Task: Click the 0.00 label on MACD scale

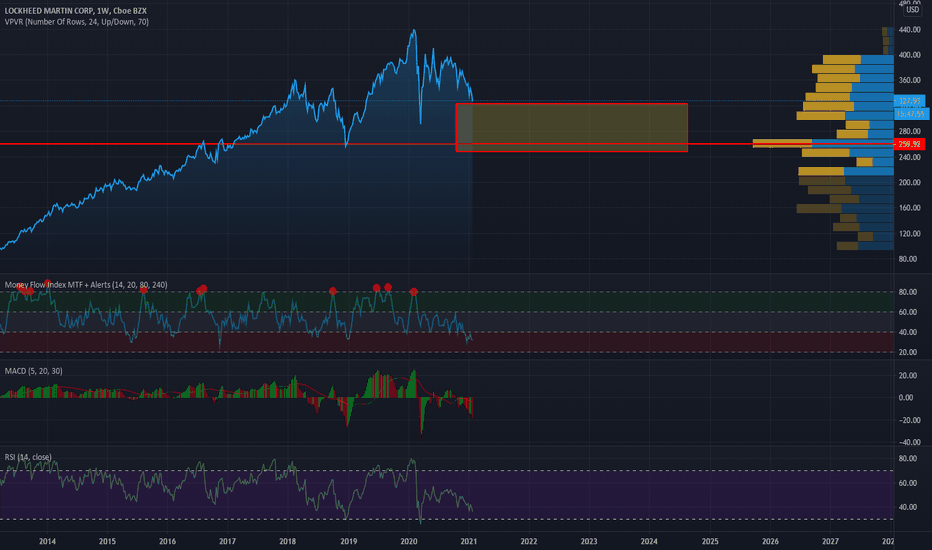Action: click(906, 398)
